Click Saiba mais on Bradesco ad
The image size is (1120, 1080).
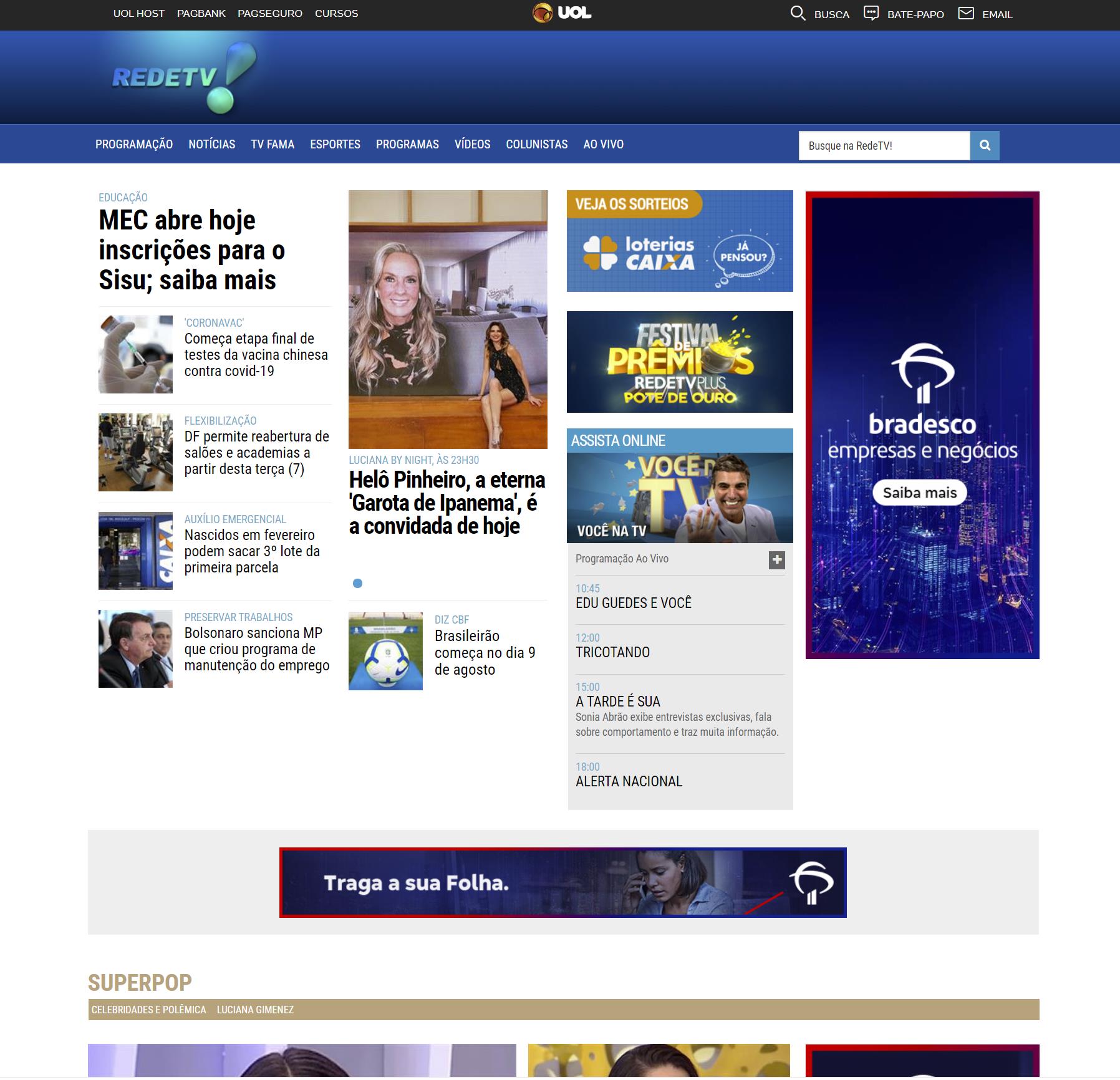920,493
